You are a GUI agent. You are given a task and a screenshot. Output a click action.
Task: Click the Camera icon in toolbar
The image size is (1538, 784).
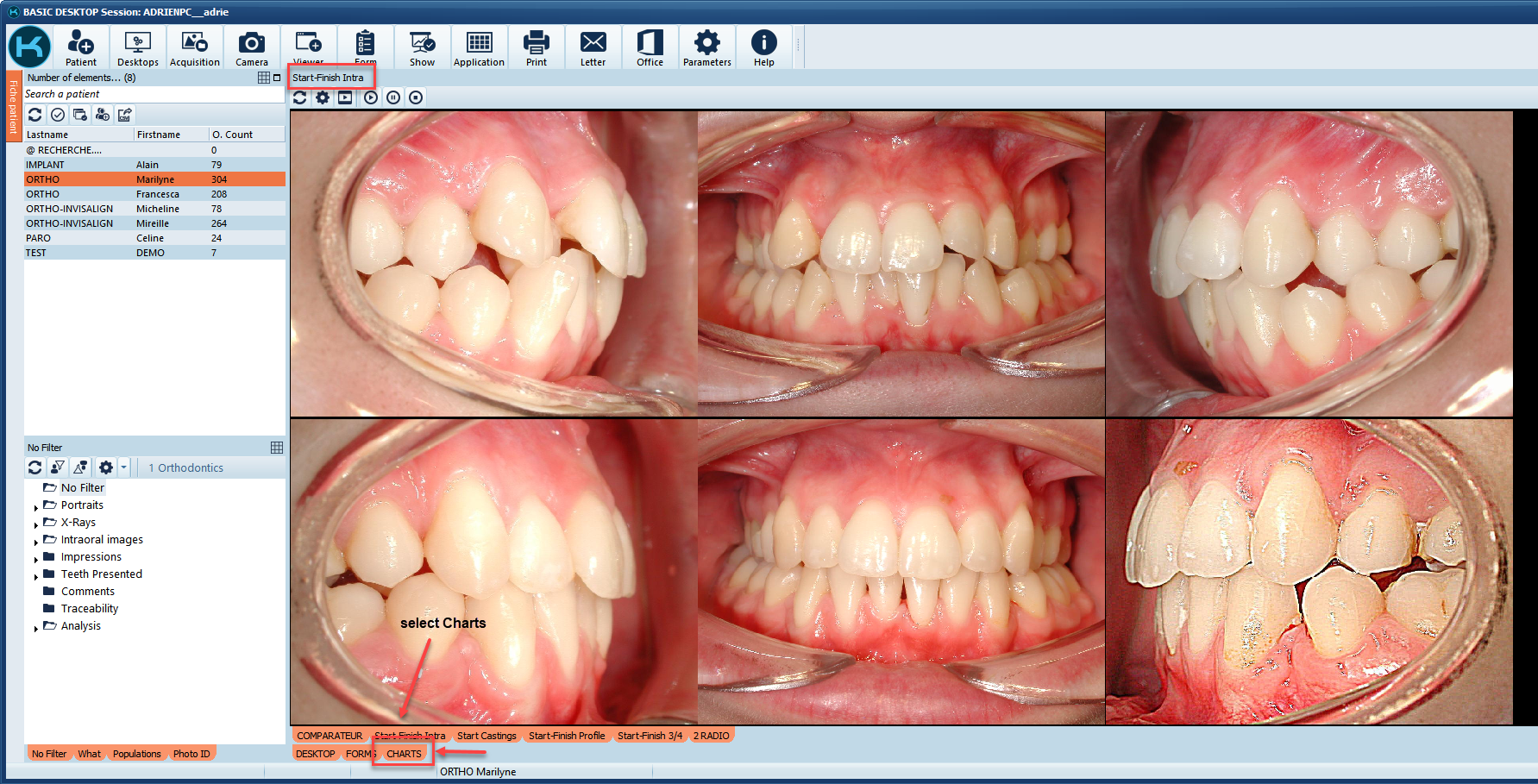[x=251, y=47]
